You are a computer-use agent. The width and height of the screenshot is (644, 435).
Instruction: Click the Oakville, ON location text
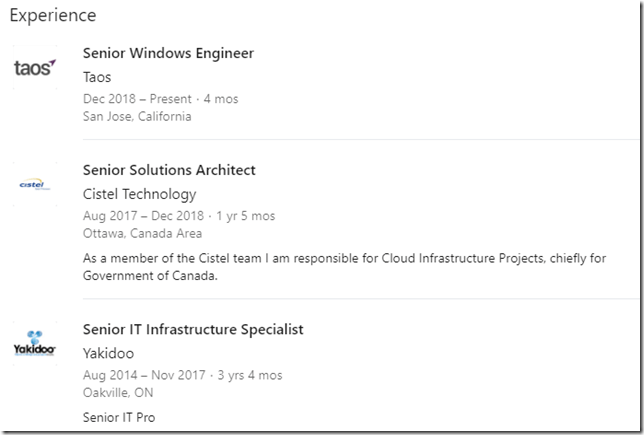click(x=117, y=392)
